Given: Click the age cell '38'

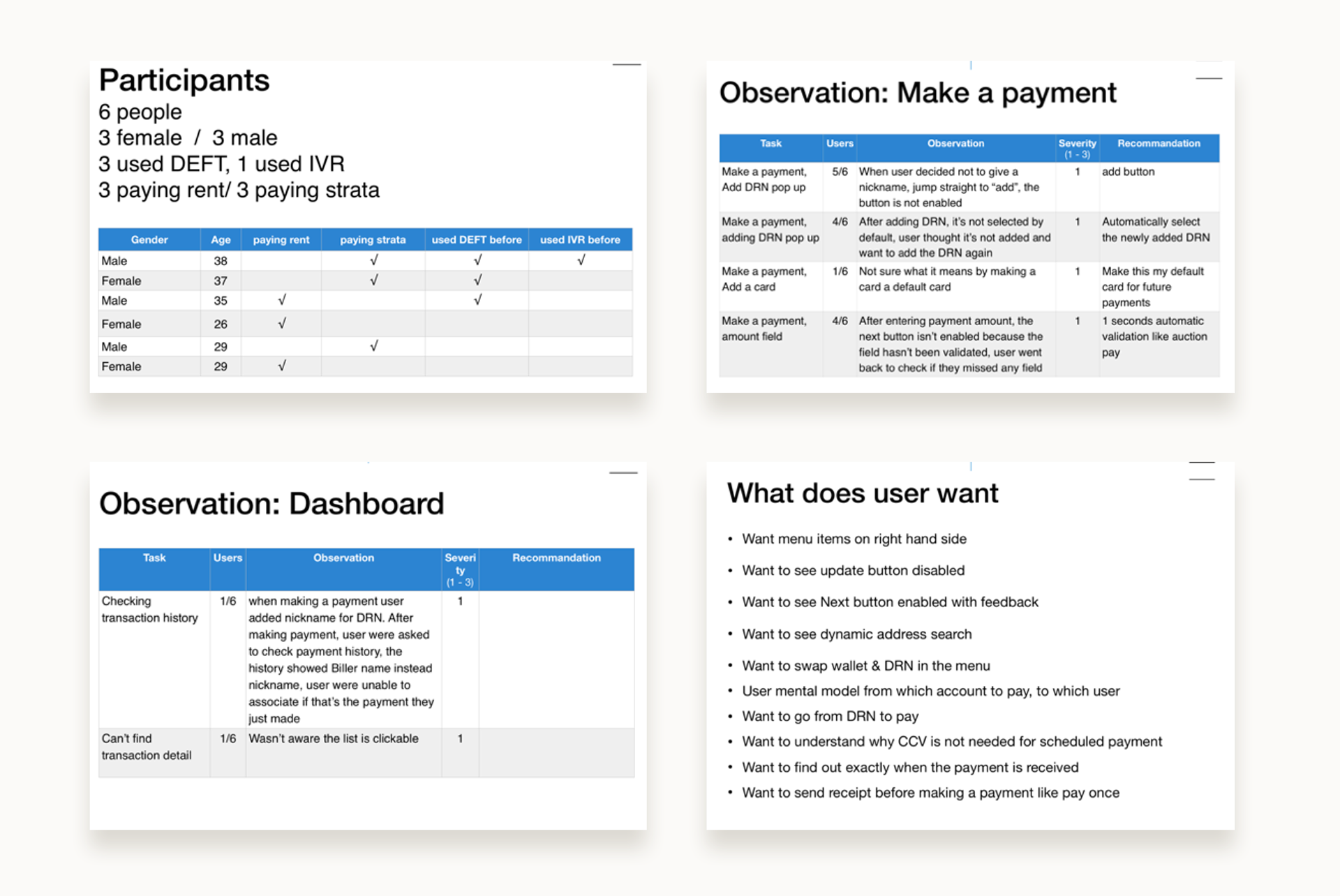Looking at the screenshot, I should (x=221, y=261).
